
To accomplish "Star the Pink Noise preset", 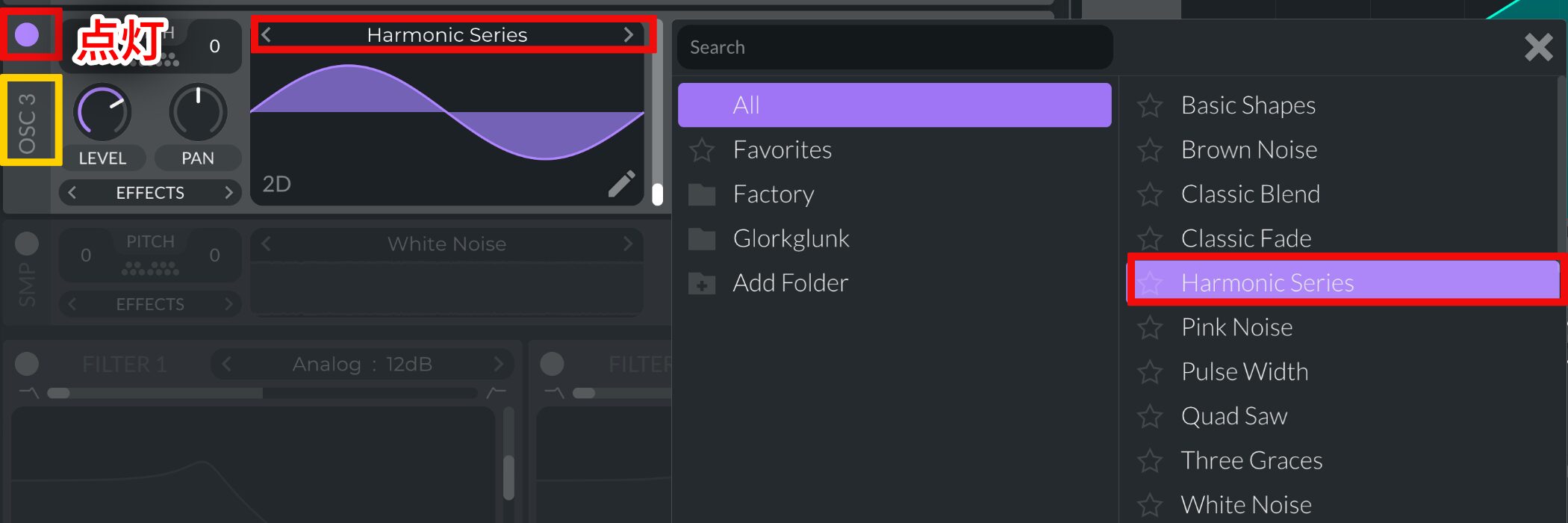I will click(1150, 327).
